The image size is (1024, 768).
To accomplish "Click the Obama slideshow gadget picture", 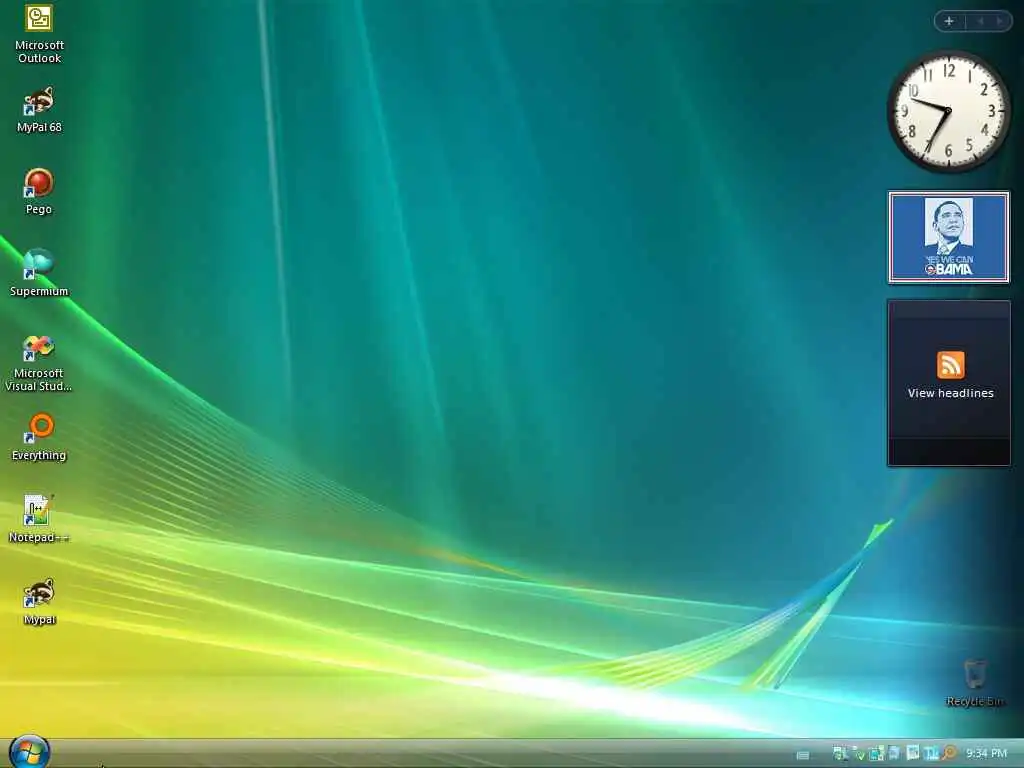I will [949, 237].
